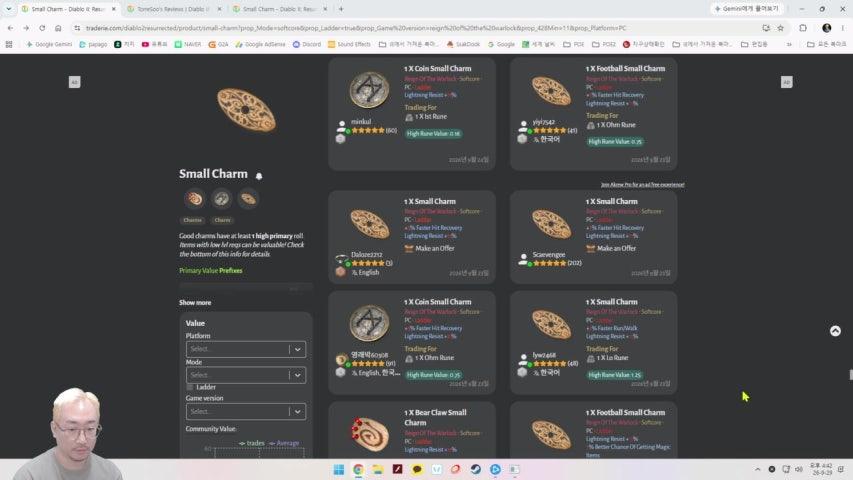Expand description with Show more
This screenshot has width=853, height=480.
click(195, 303)
